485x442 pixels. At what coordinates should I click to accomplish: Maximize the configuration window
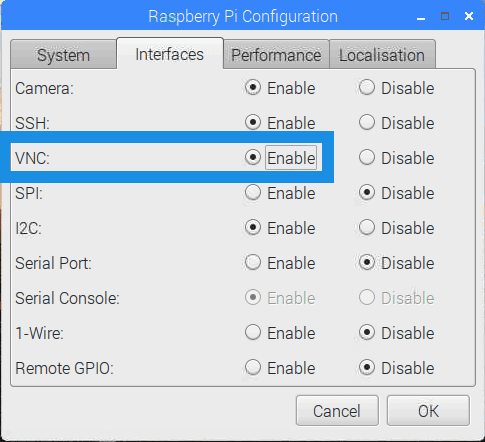(x=445, y=16)
